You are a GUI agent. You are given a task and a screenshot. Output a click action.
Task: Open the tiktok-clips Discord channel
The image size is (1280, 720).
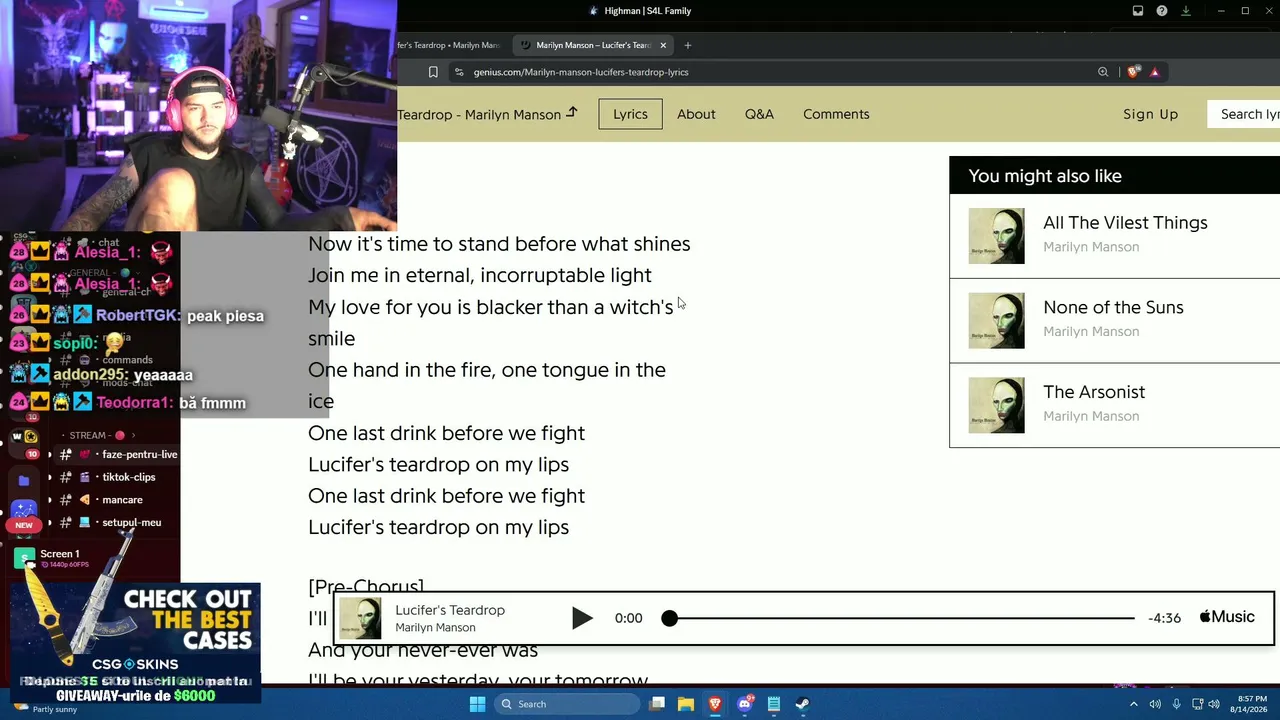(x=119, y=477)
